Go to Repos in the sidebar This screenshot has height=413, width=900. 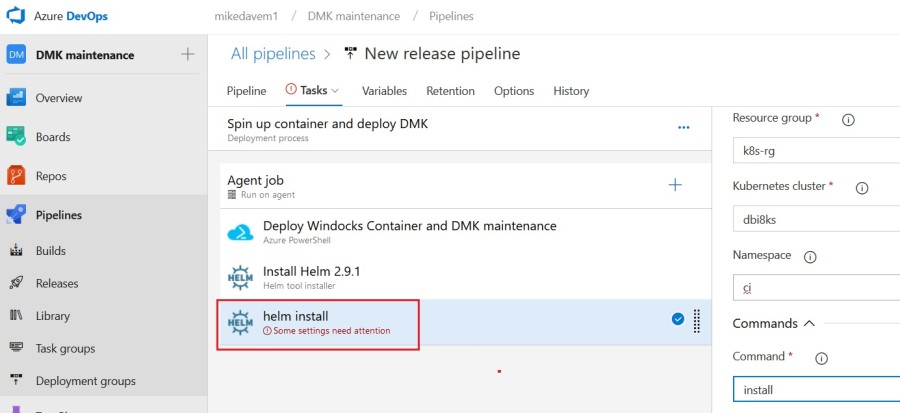50,176
